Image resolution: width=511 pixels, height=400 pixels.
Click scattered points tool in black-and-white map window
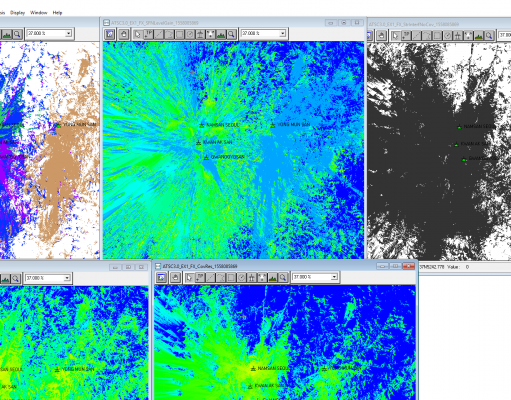click(x=468, y=35)
